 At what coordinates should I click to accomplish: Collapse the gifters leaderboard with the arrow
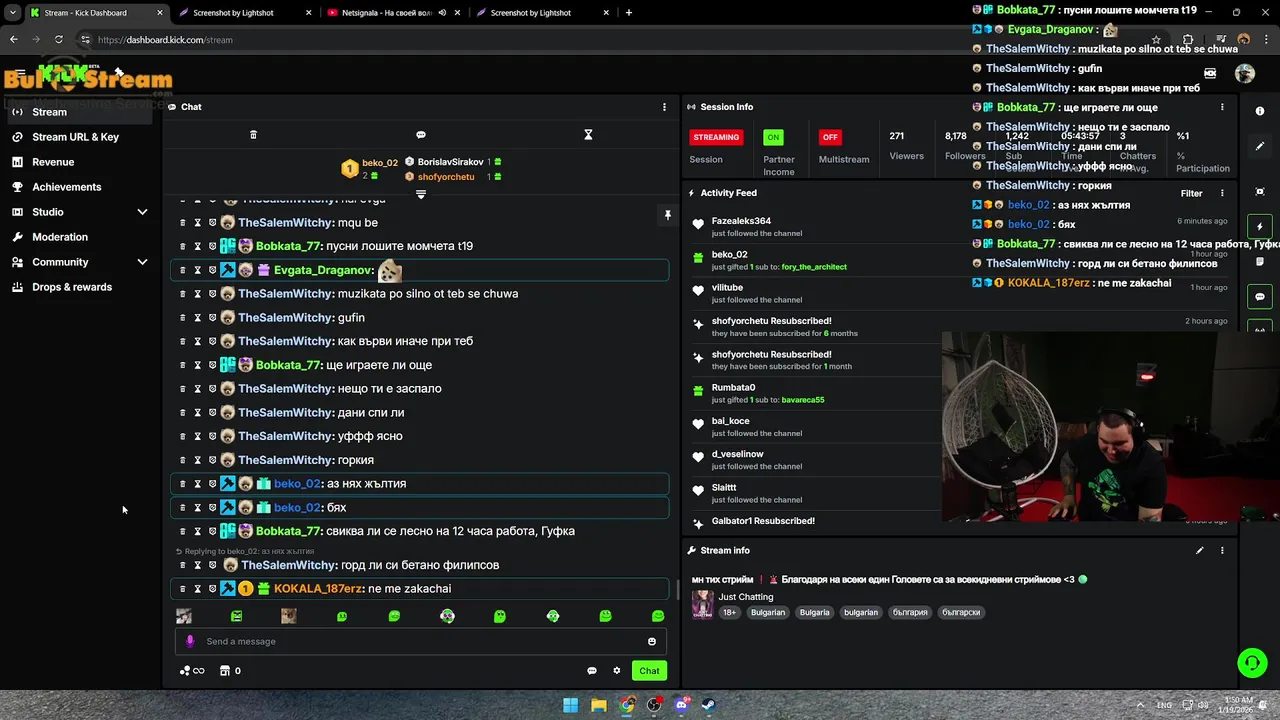pos(421,194)
